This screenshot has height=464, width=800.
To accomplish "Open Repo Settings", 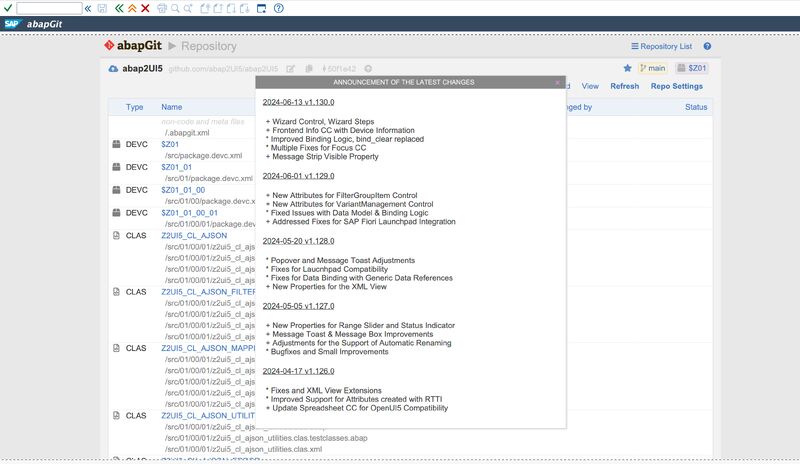I will pos(677,86).
